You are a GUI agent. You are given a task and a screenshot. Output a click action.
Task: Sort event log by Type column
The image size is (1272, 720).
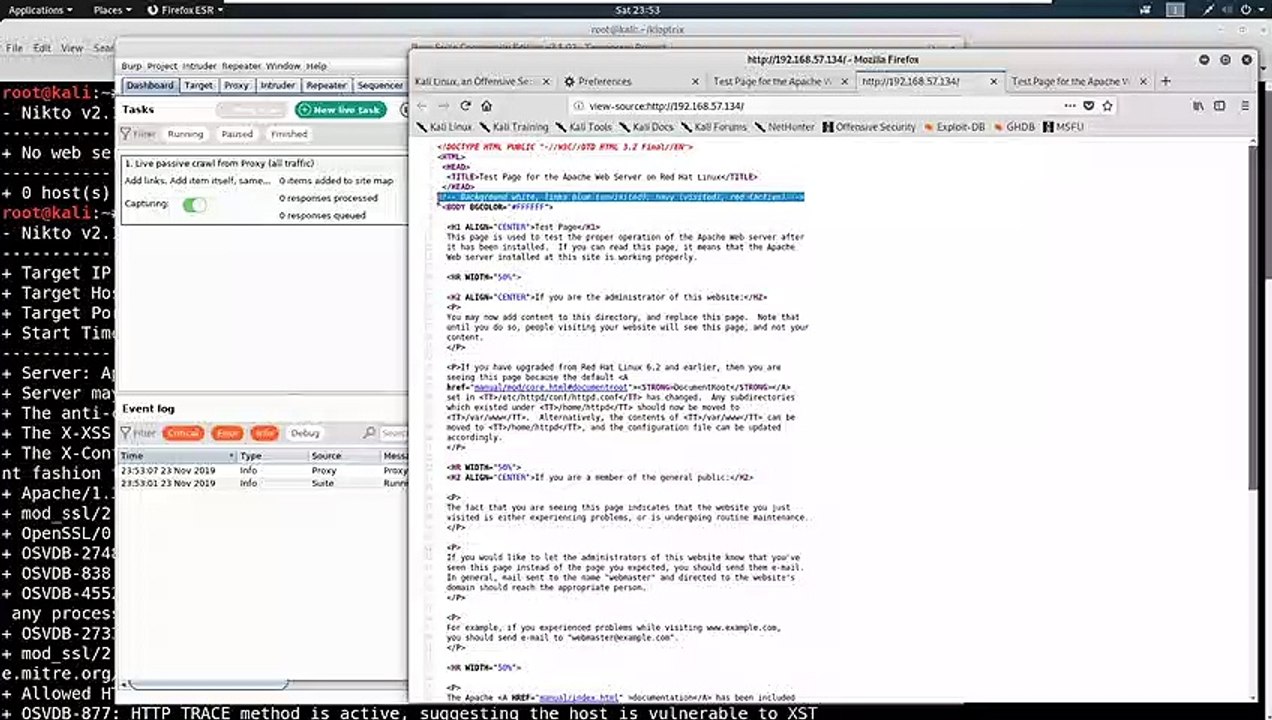(272, 456)
